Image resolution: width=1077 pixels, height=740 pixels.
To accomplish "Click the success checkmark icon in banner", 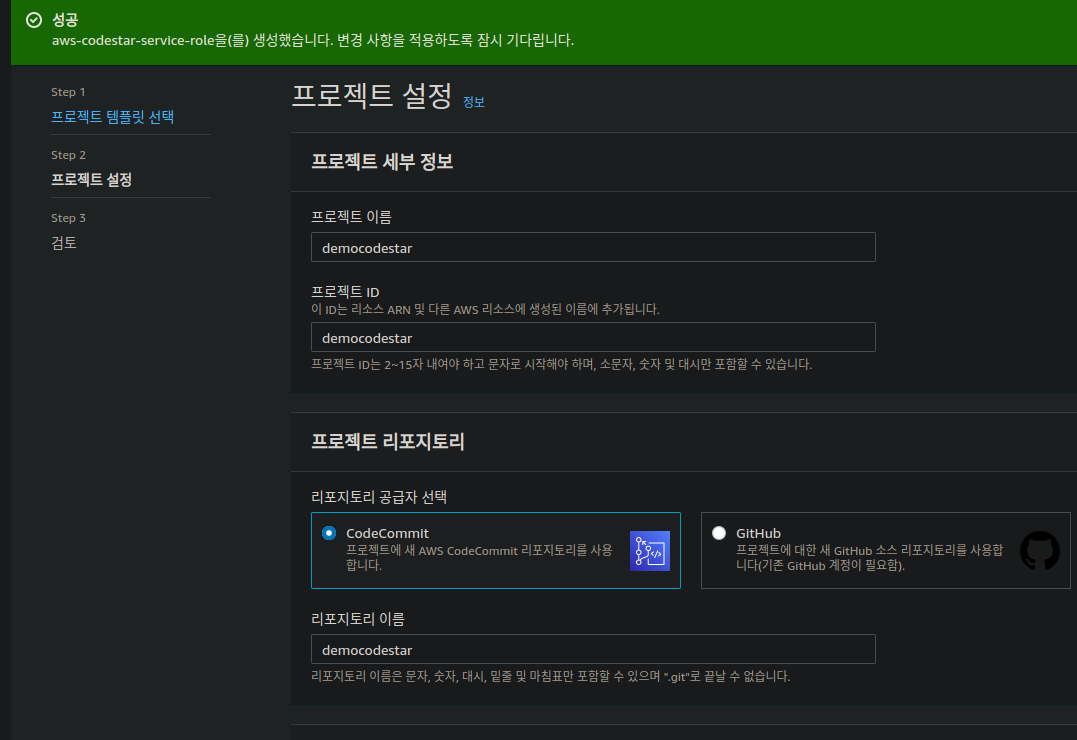I will [x=34, y=21].
